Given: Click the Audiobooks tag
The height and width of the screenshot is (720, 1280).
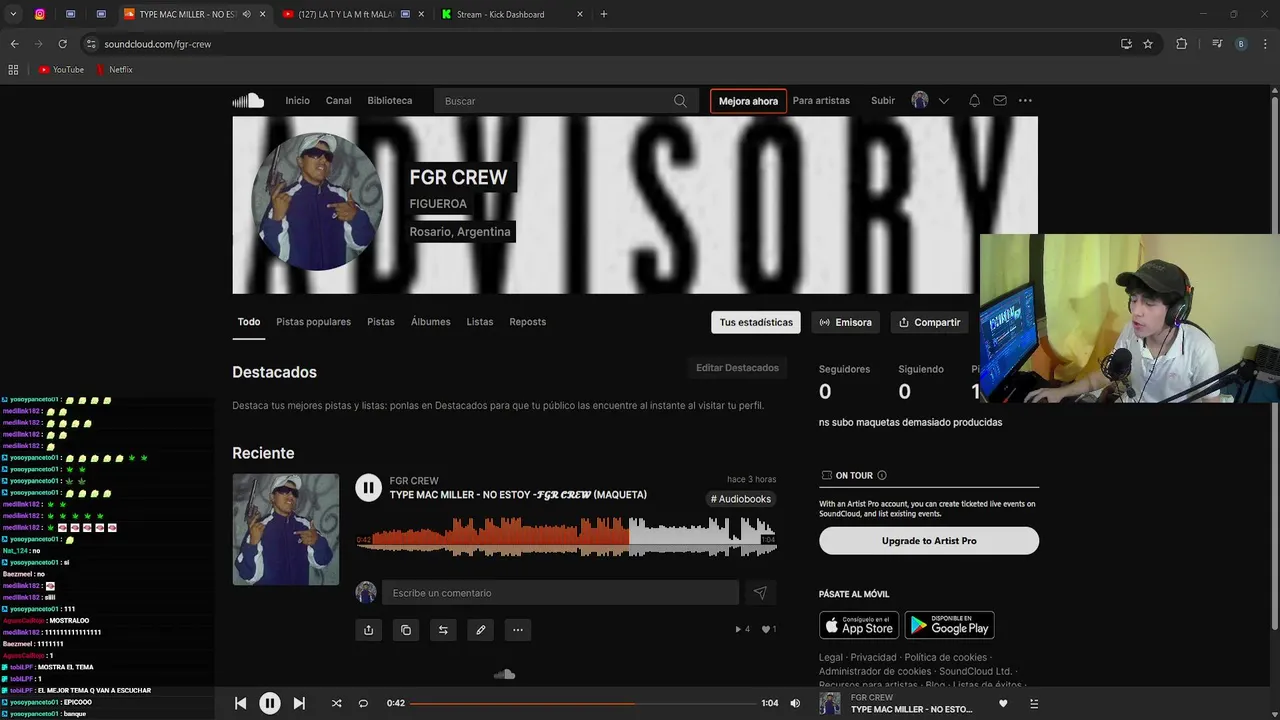Looking at the screenshot, I should (x=741, y=499).
